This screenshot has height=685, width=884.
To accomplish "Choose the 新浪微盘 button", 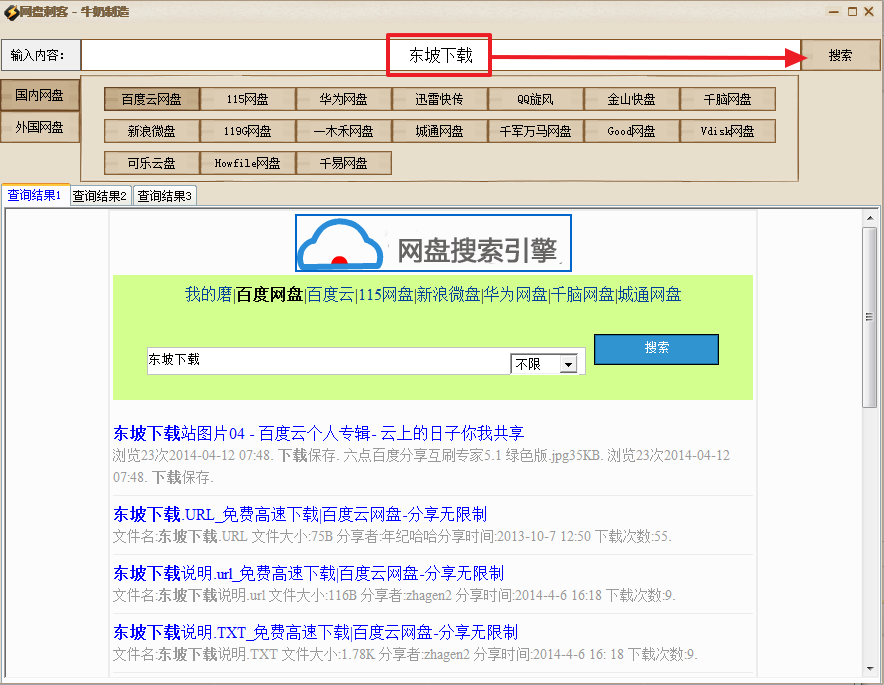I will point(152,131).
